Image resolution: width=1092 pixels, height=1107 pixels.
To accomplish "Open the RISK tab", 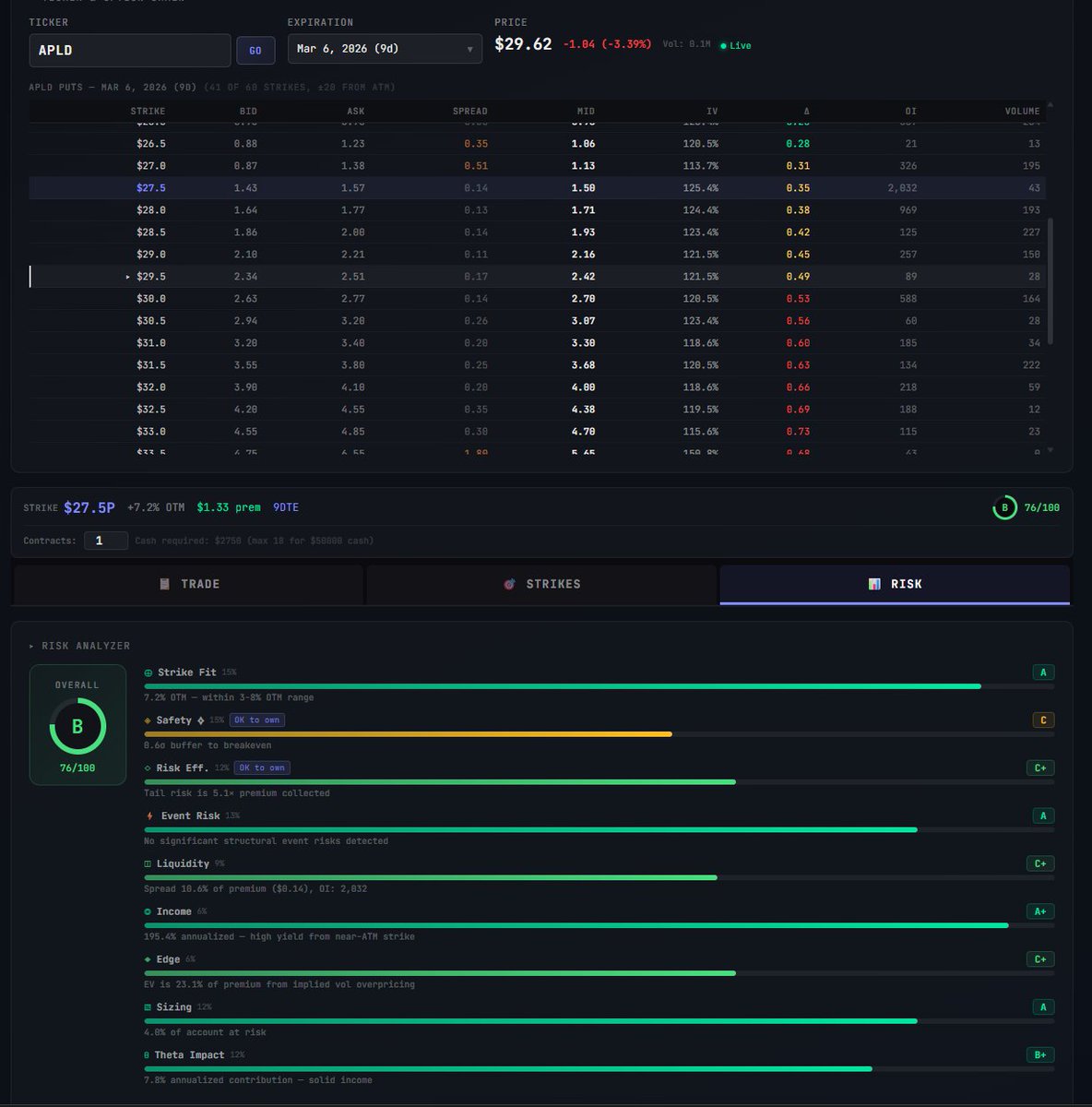I will click(x=895, y=584).
